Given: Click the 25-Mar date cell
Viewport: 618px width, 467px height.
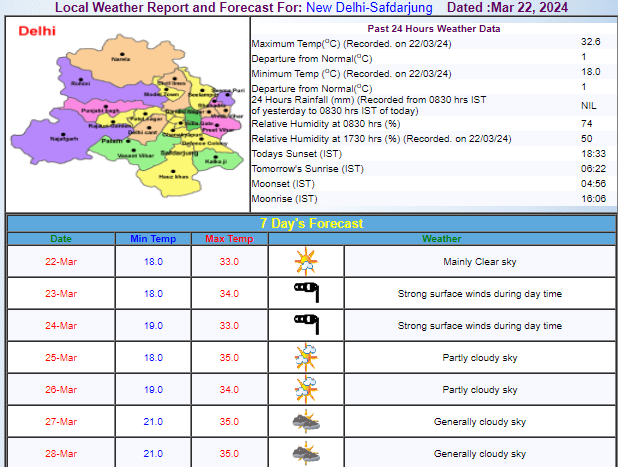Looking at the screenshot, I should point(61,357).
